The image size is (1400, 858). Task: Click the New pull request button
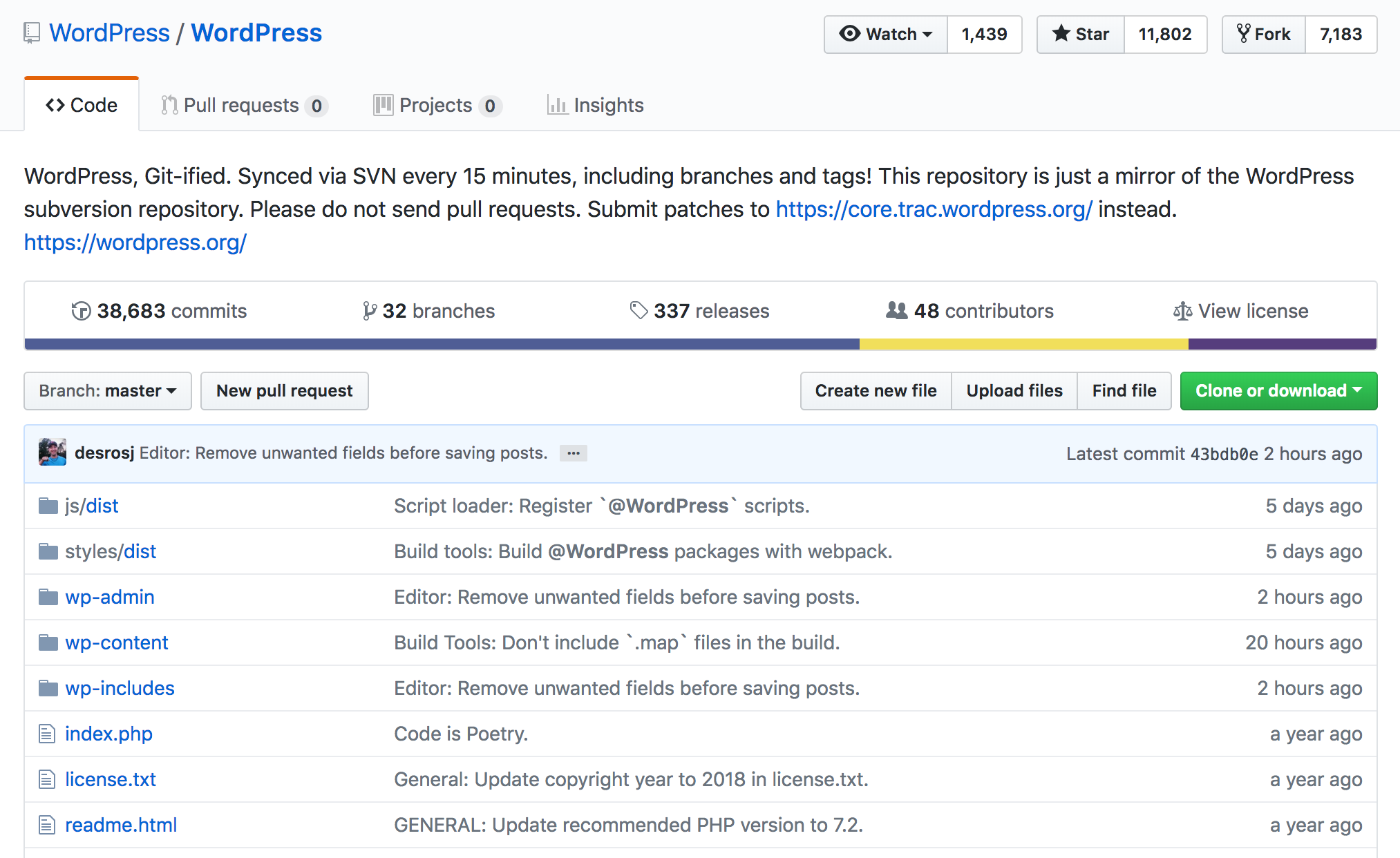[284, 391]
